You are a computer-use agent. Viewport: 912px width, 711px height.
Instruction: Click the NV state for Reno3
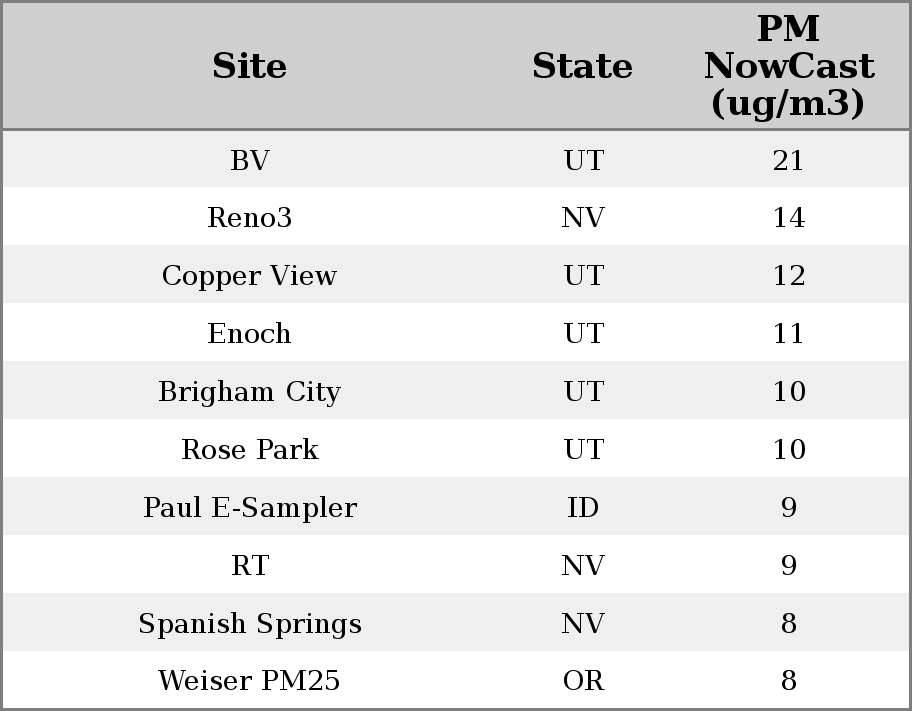(x=583, y=218)
